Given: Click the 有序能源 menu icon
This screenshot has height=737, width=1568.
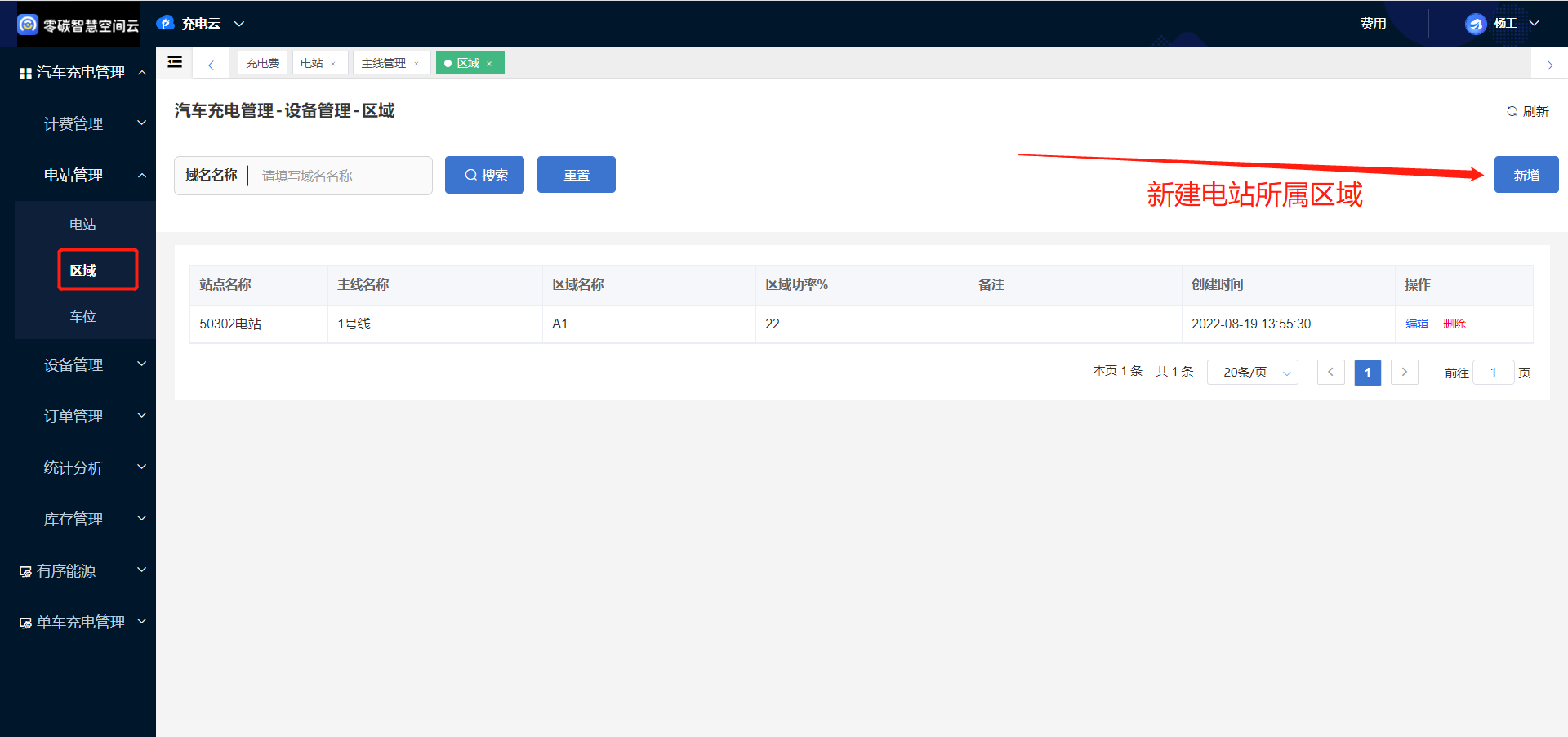Looking at the screenshot, I should [25, 571].
